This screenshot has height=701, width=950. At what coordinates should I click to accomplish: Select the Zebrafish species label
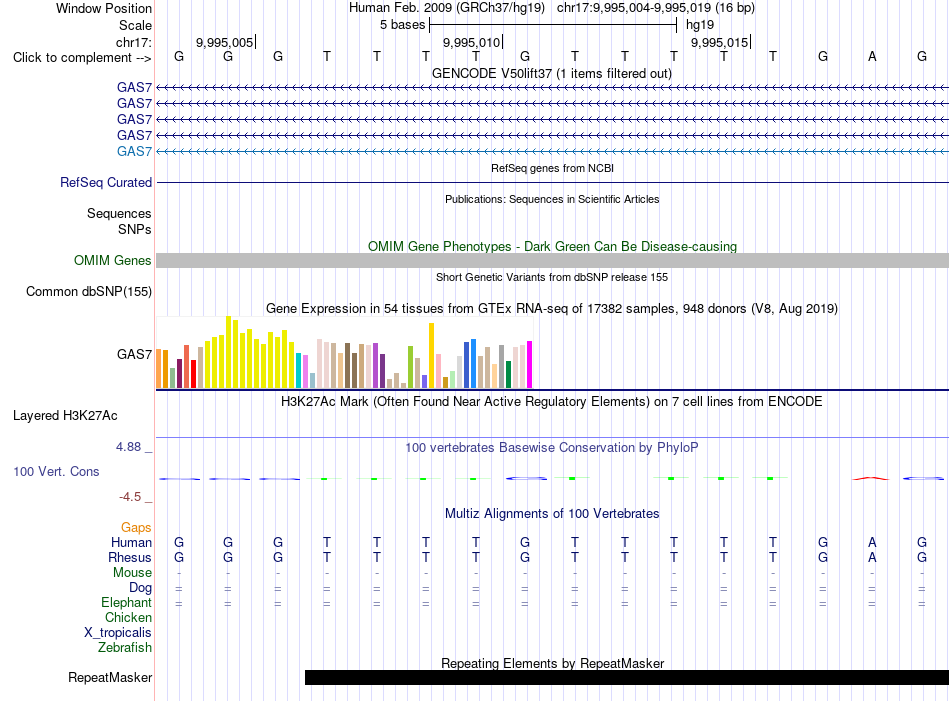point(125,648)
